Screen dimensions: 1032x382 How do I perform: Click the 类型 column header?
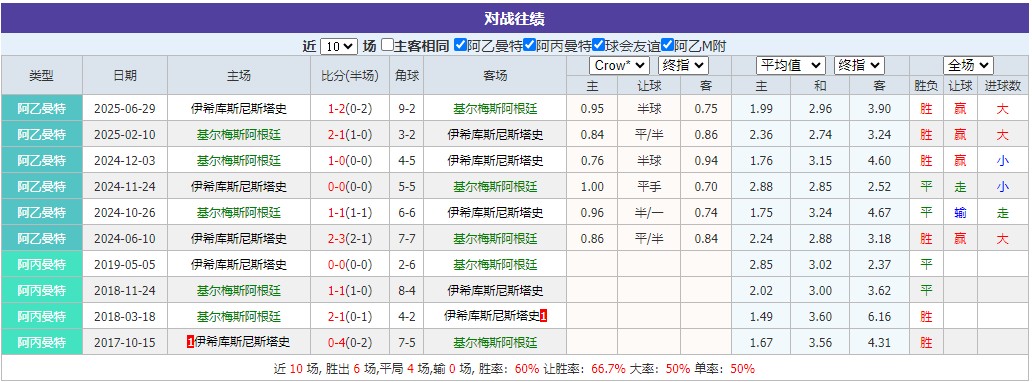pos(42,75)
